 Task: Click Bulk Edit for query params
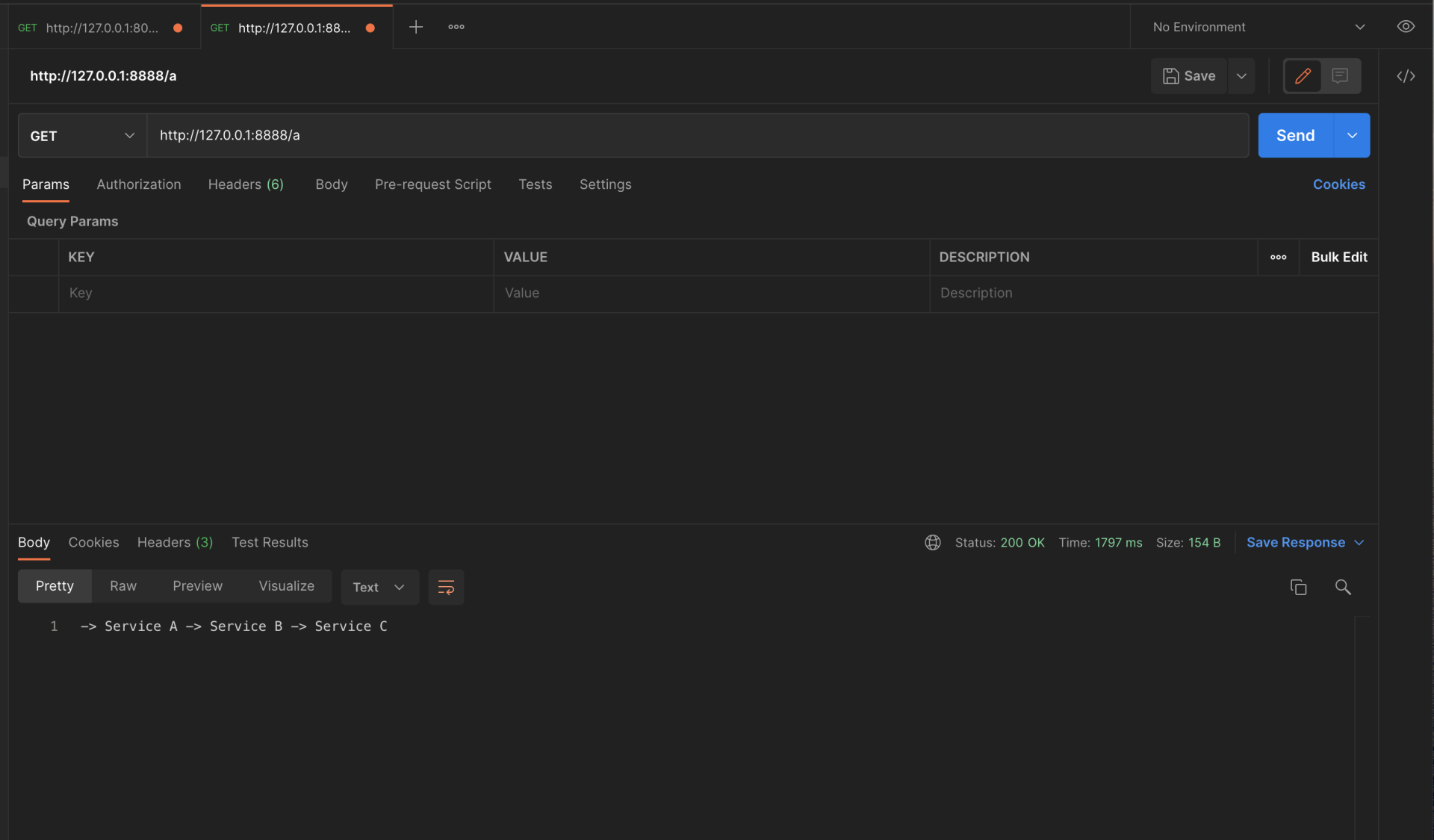[x=1338, y=258]
